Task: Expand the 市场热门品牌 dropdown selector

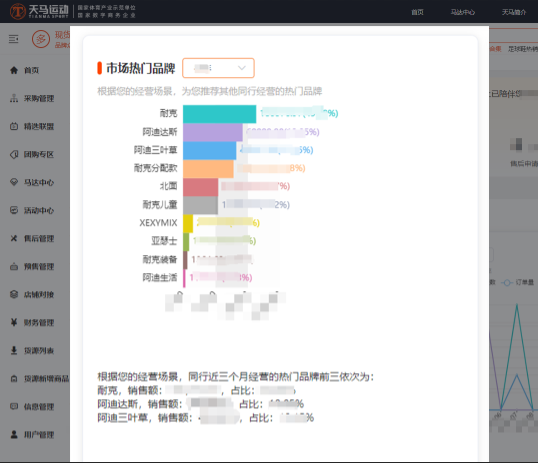Action: tap(218, 68)
